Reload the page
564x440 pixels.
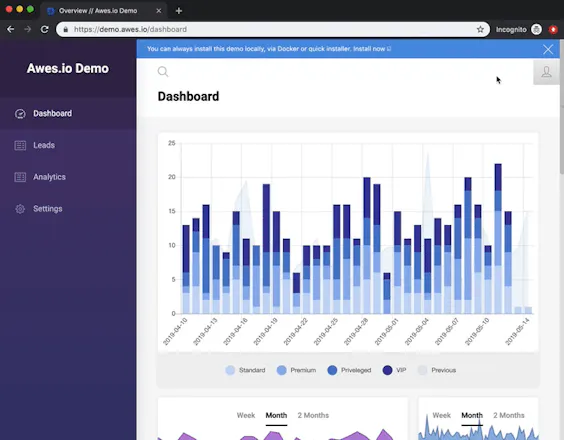click(x=45, y=30)
